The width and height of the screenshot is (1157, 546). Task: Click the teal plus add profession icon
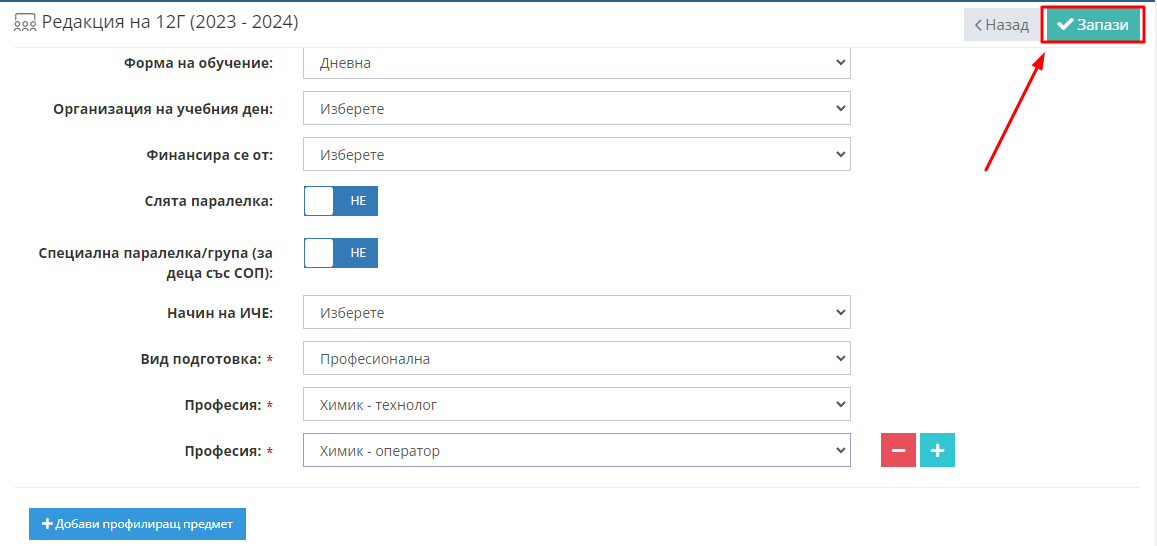pos(937,450)
